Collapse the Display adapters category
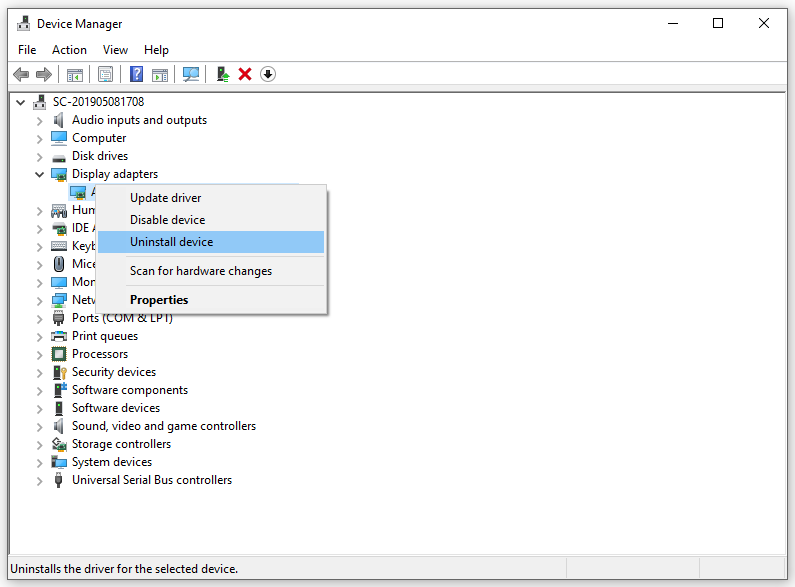This screenshot has width=795, height=587. (x=40, y=174)
